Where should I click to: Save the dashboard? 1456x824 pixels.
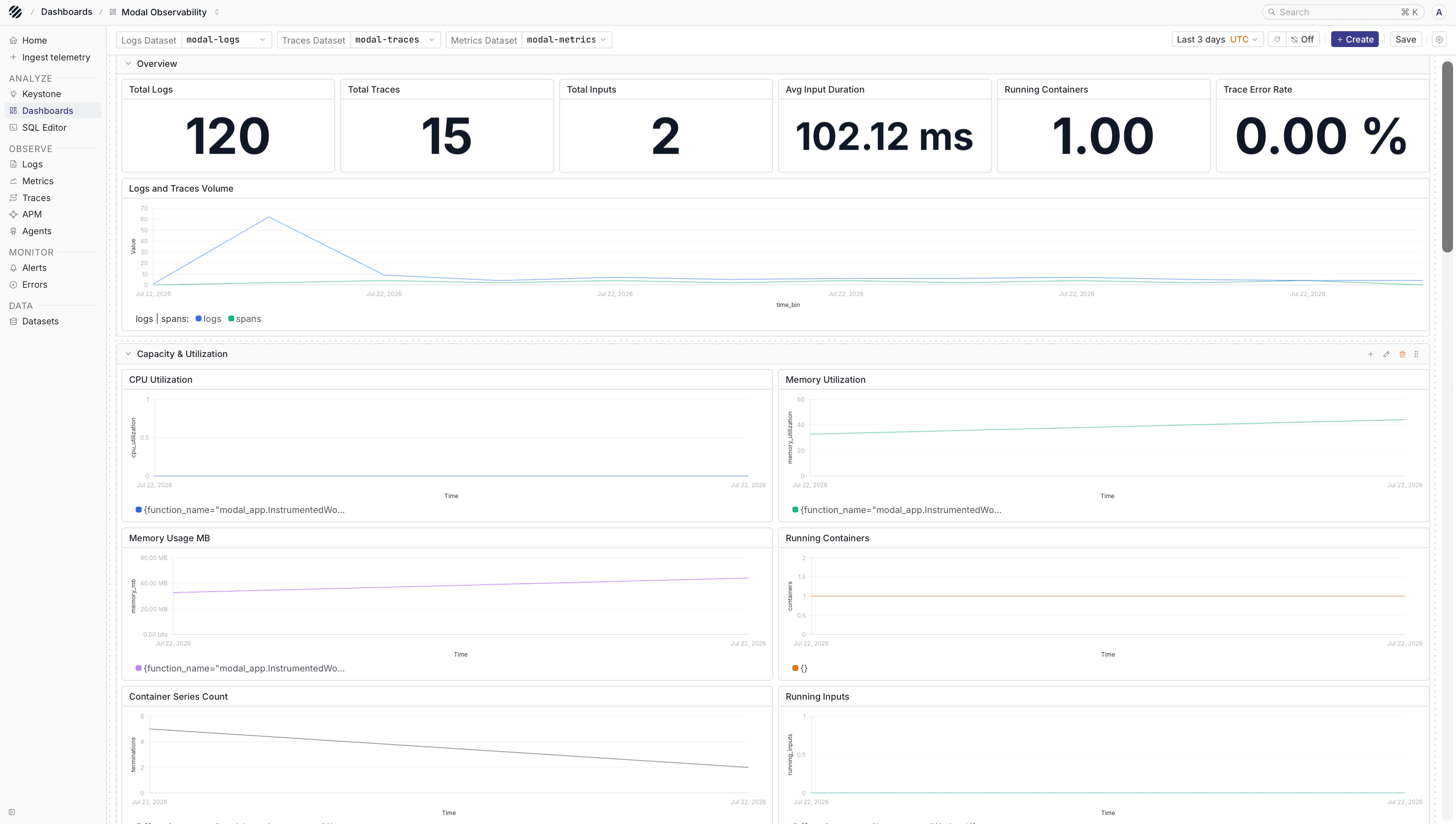coord(1405,40)
